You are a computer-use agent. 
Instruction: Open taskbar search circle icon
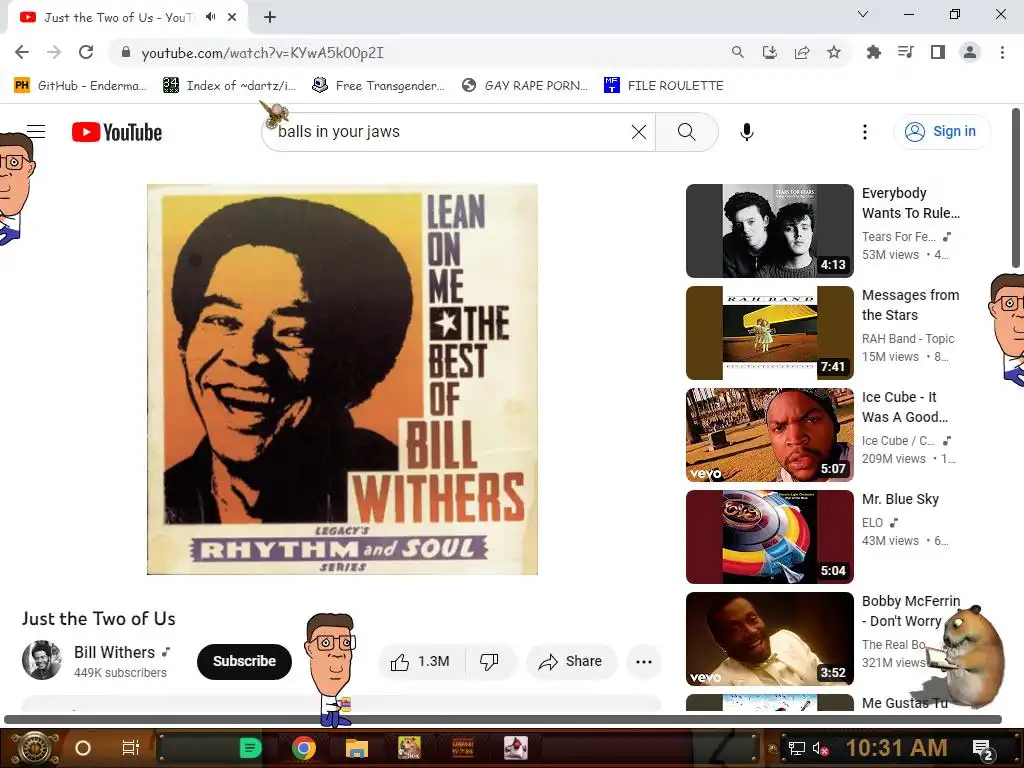83,748
